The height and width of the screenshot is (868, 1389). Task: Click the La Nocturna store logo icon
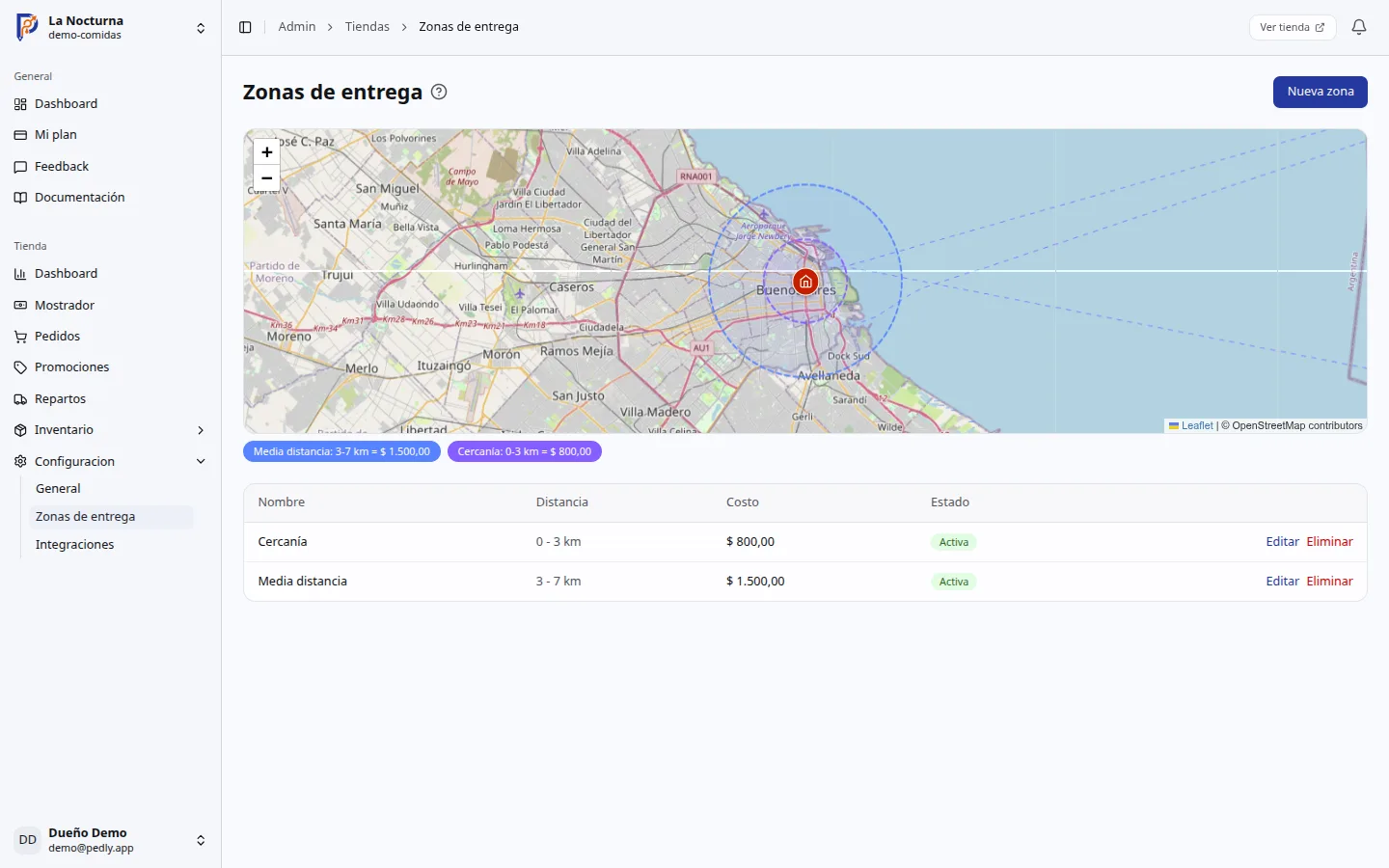point(27,27)
